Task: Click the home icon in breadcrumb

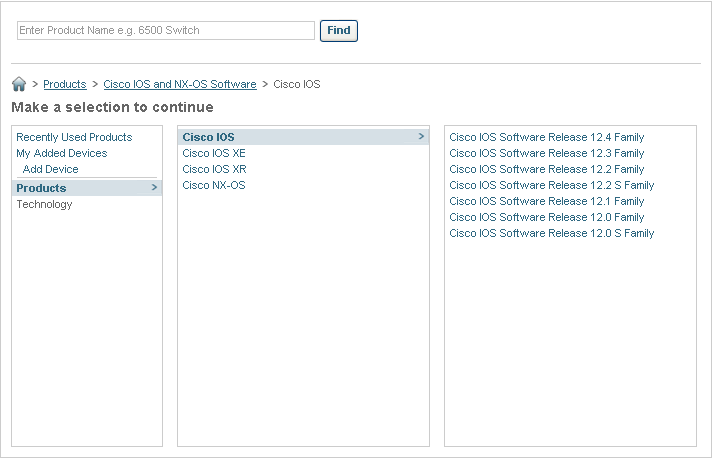Action: 19,84
